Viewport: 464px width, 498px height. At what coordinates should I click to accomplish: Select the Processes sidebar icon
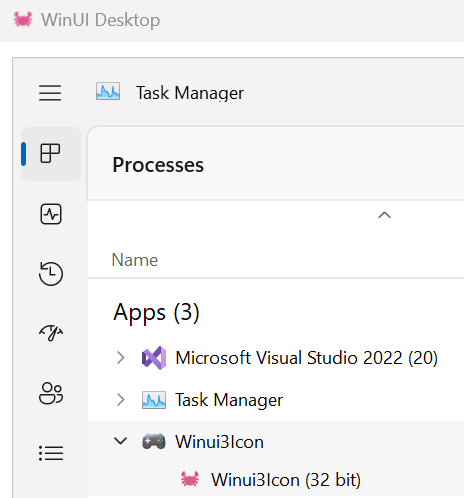(x=50, y=153)
